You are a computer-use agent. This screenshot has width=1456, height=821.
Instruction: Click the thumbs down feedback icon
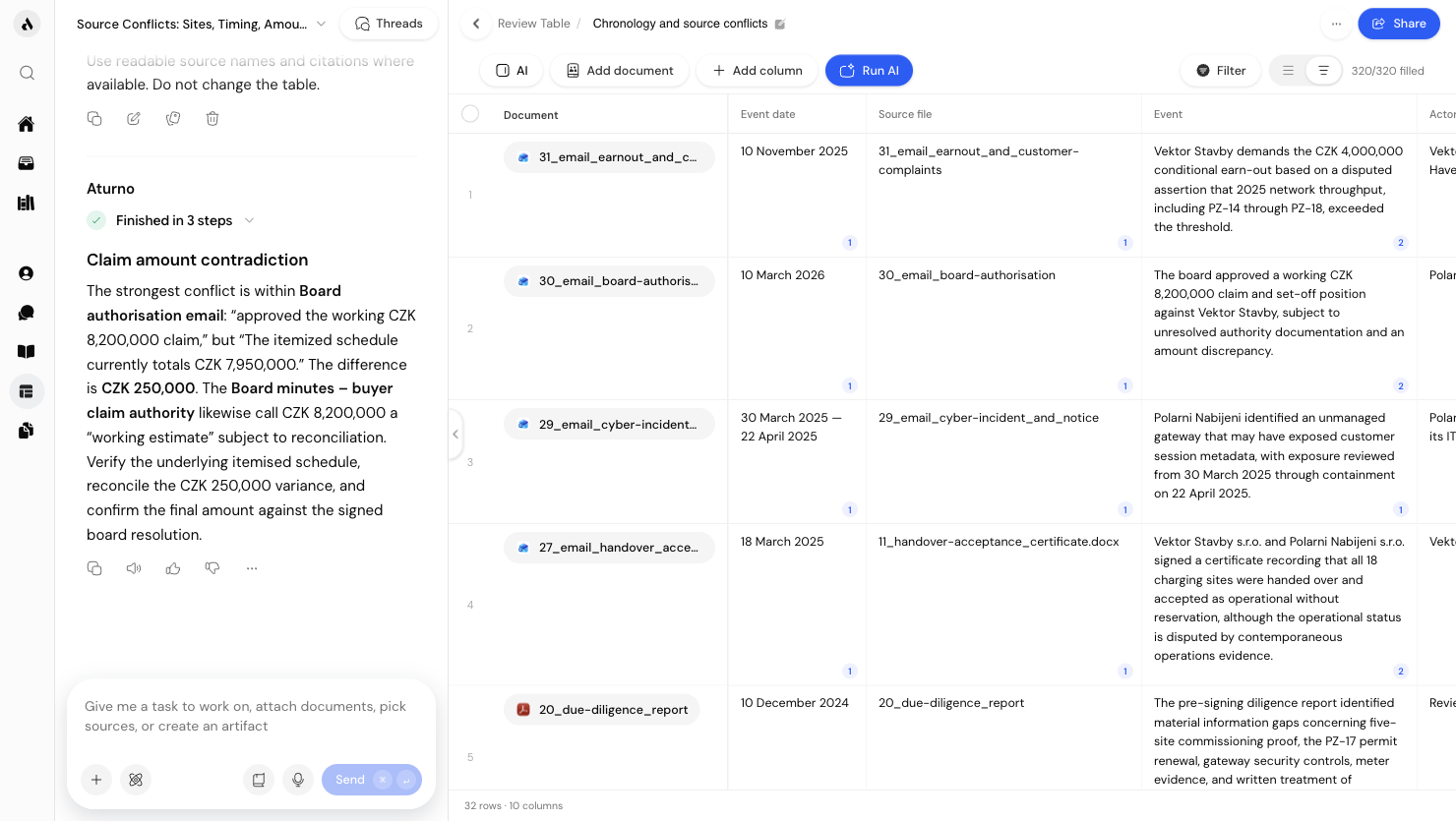(212, 568)
